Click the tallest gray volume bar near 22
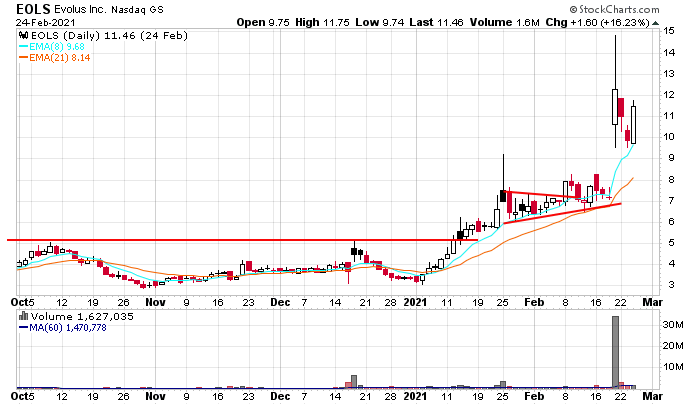The image size is (700, 405). coord(615,352)
